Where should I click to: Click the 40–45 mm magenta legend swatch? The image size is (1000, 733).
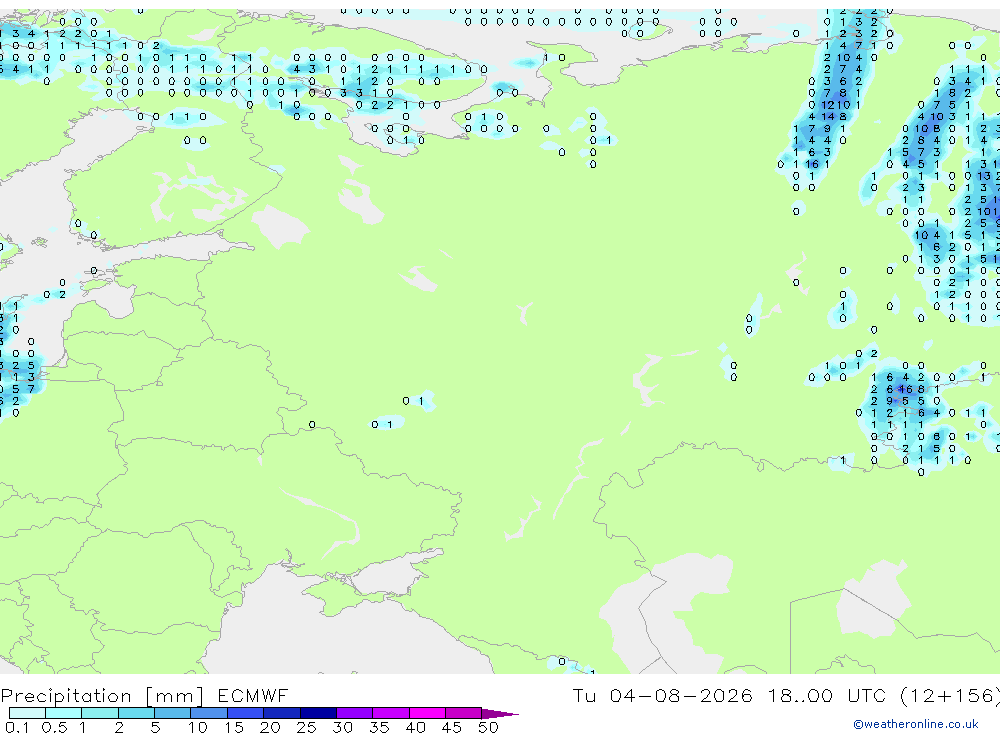[x=427, y=713]
